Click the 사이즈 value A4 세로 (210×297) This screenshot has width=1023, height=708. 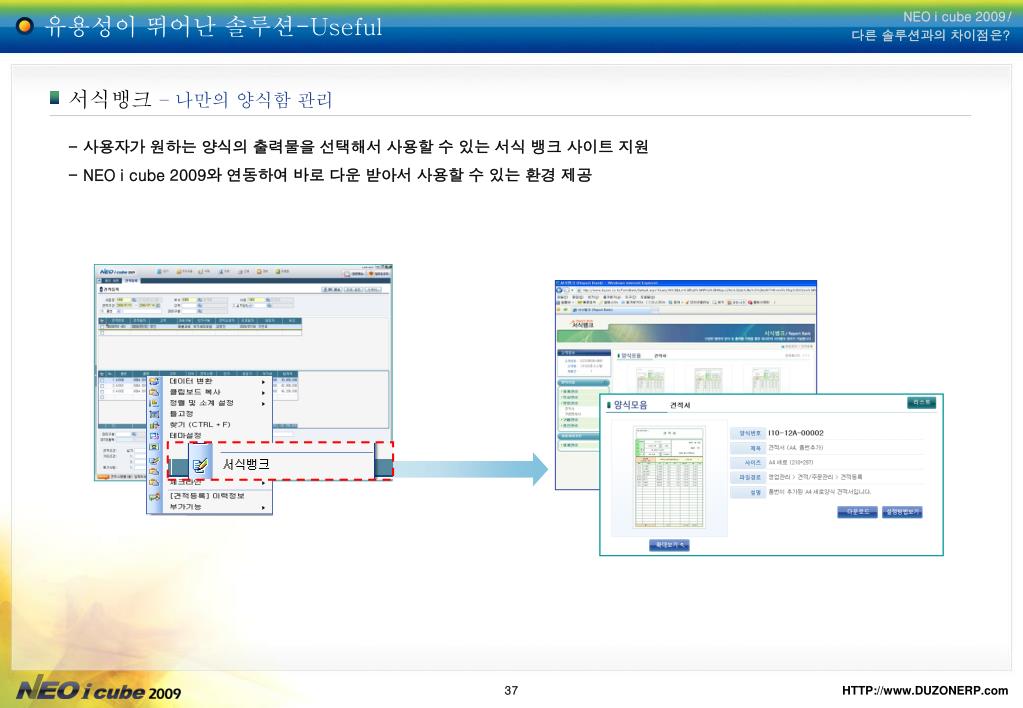pos(790,462)
